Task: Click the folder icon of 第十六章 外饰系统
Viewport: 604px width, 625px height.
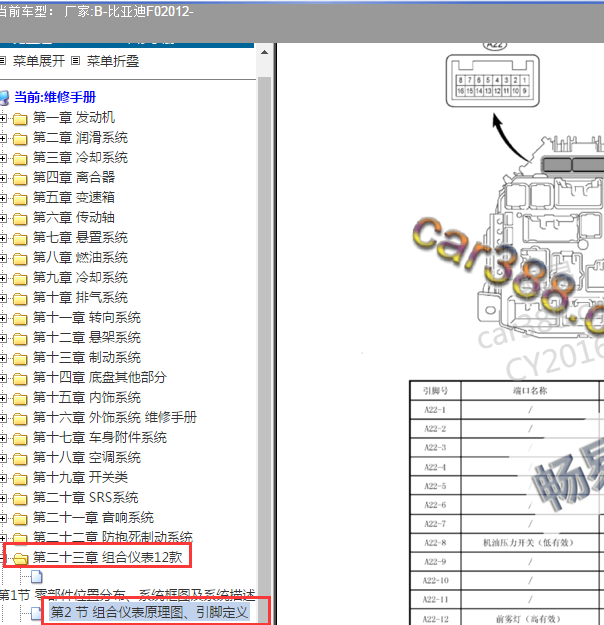Action: [x=20, y=419]
